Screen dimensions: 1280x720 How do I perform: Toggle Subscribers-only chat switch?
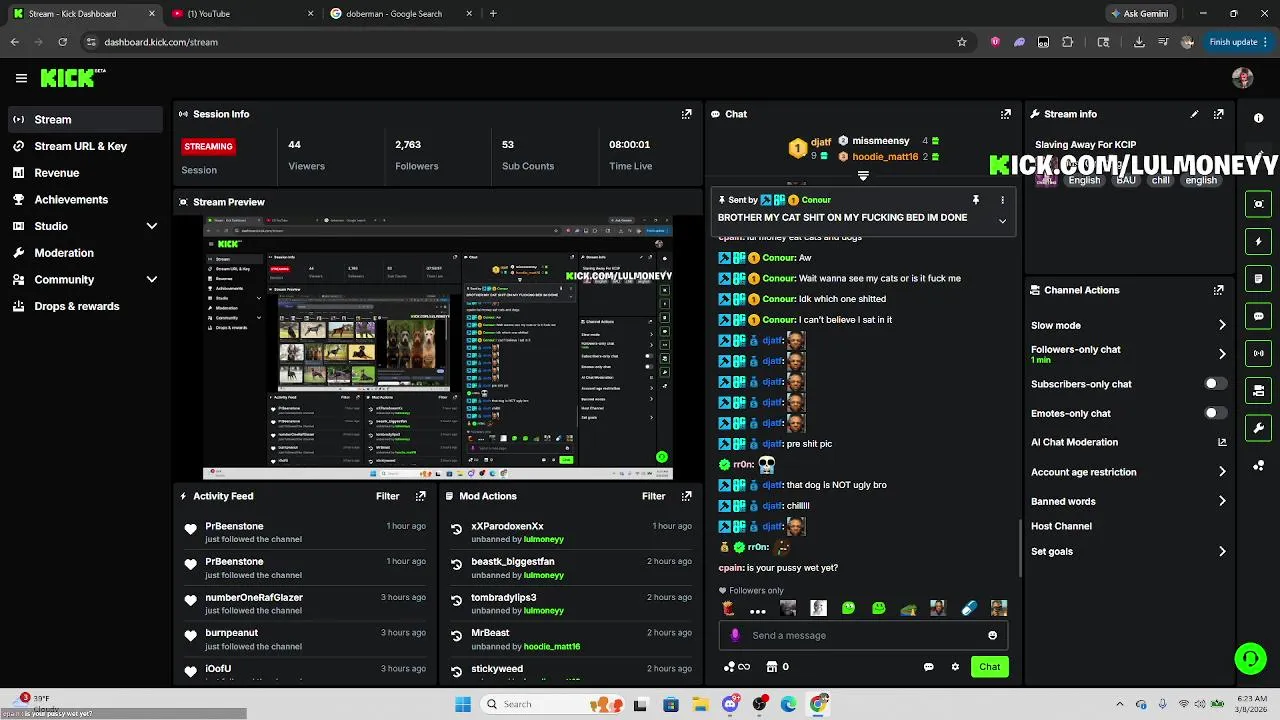click(1215, 384)
